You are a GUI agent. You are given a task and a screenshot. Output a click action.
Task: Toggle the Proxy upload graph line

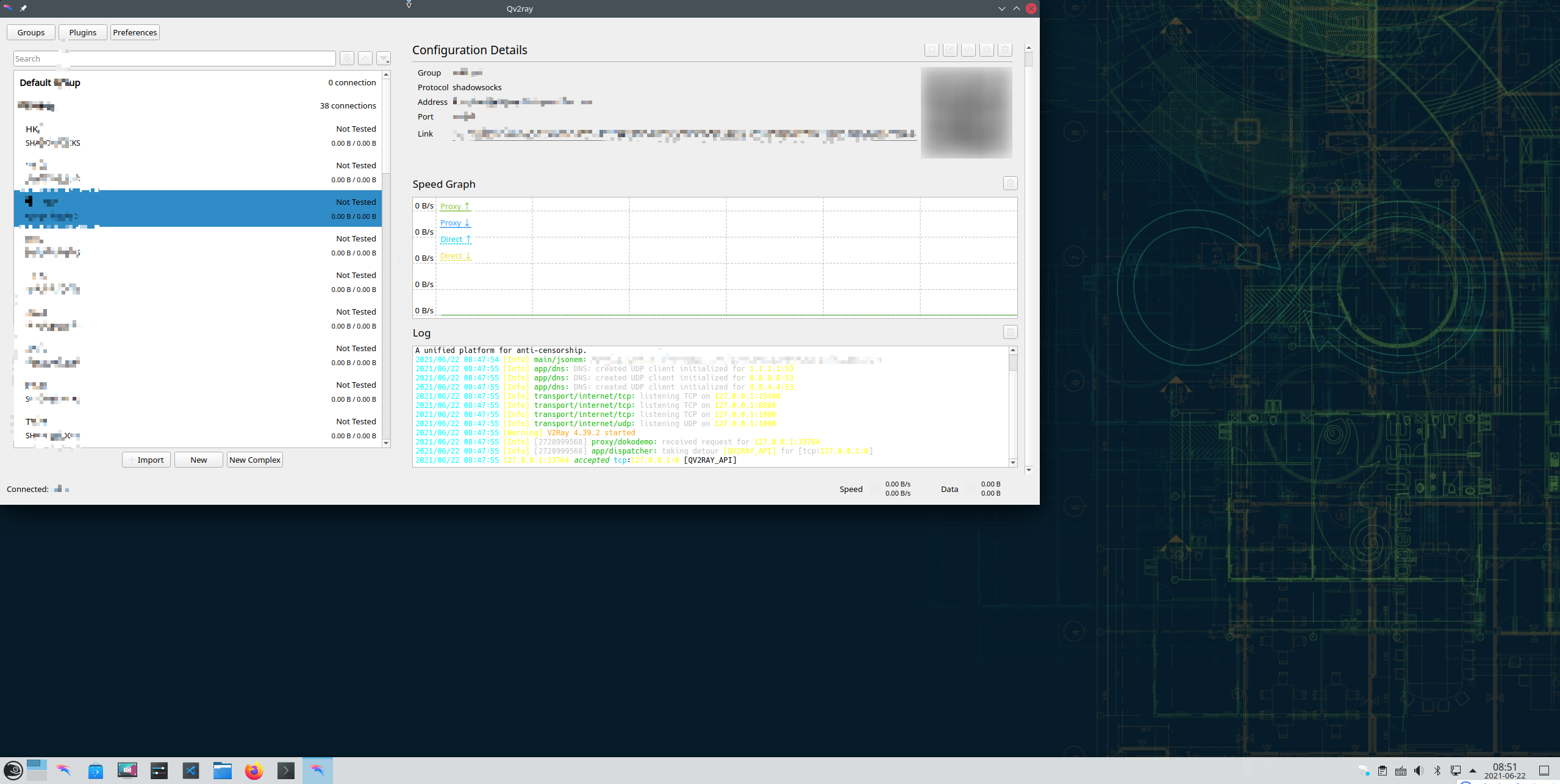(x=454, y=206)
